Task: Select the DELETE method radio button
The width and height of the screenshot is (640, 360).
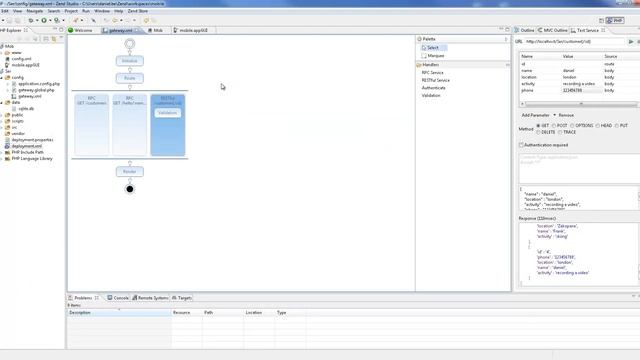Action: [x=538, y=132]
